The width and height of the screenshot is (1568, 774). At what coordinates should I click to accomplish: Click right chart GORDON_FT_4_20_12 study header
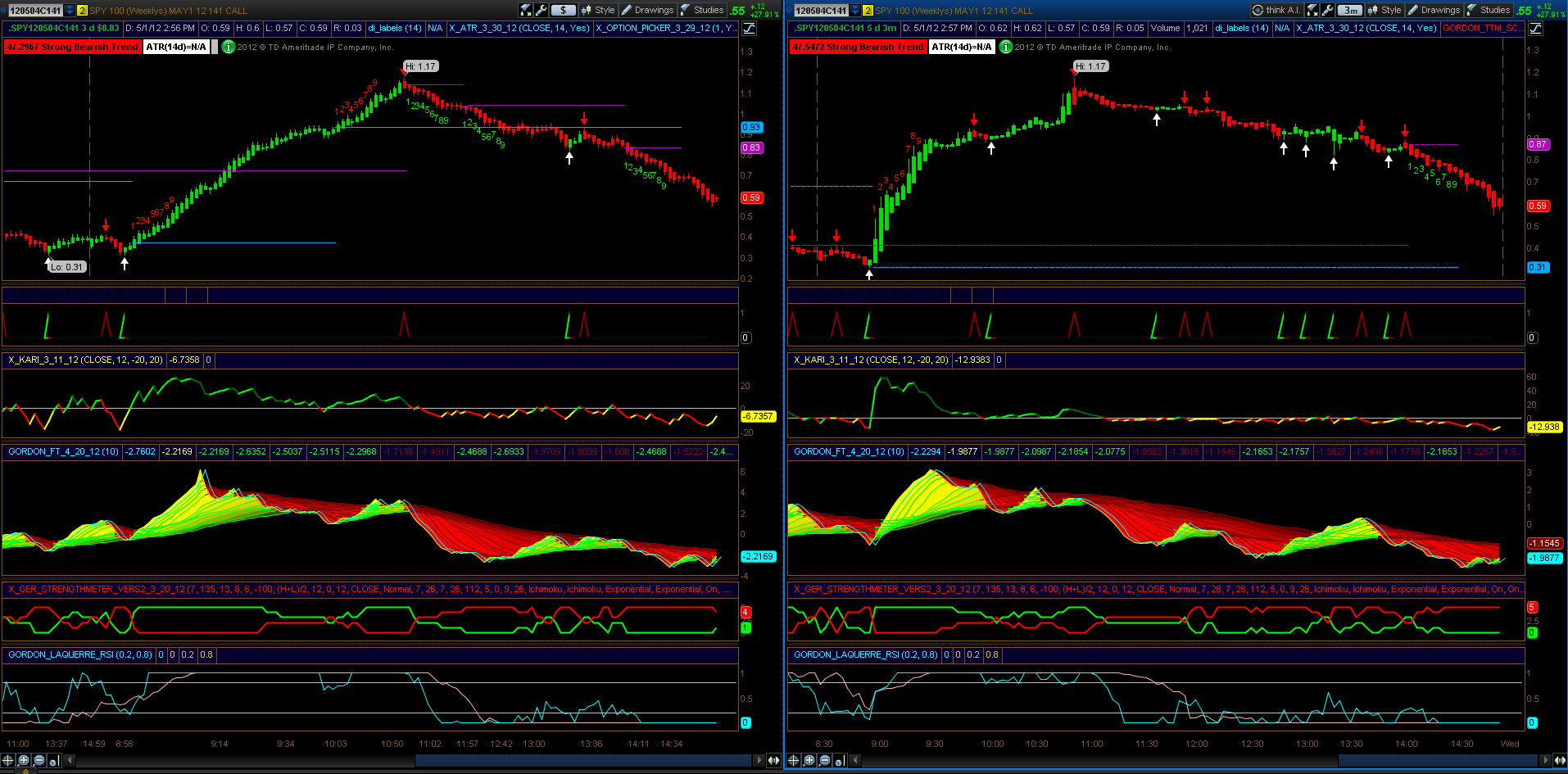pos(849,451)
